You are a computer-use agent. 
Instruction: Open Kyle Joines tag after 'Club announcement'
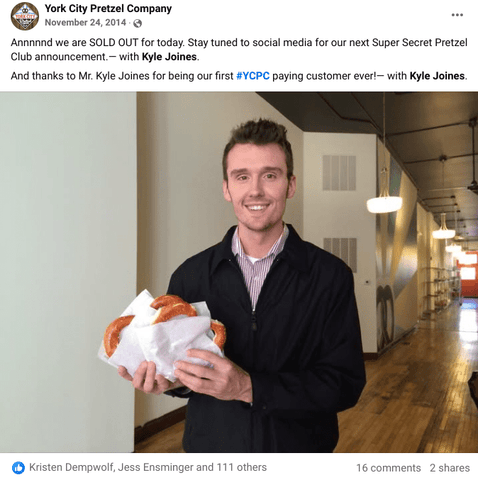point(169,57)
